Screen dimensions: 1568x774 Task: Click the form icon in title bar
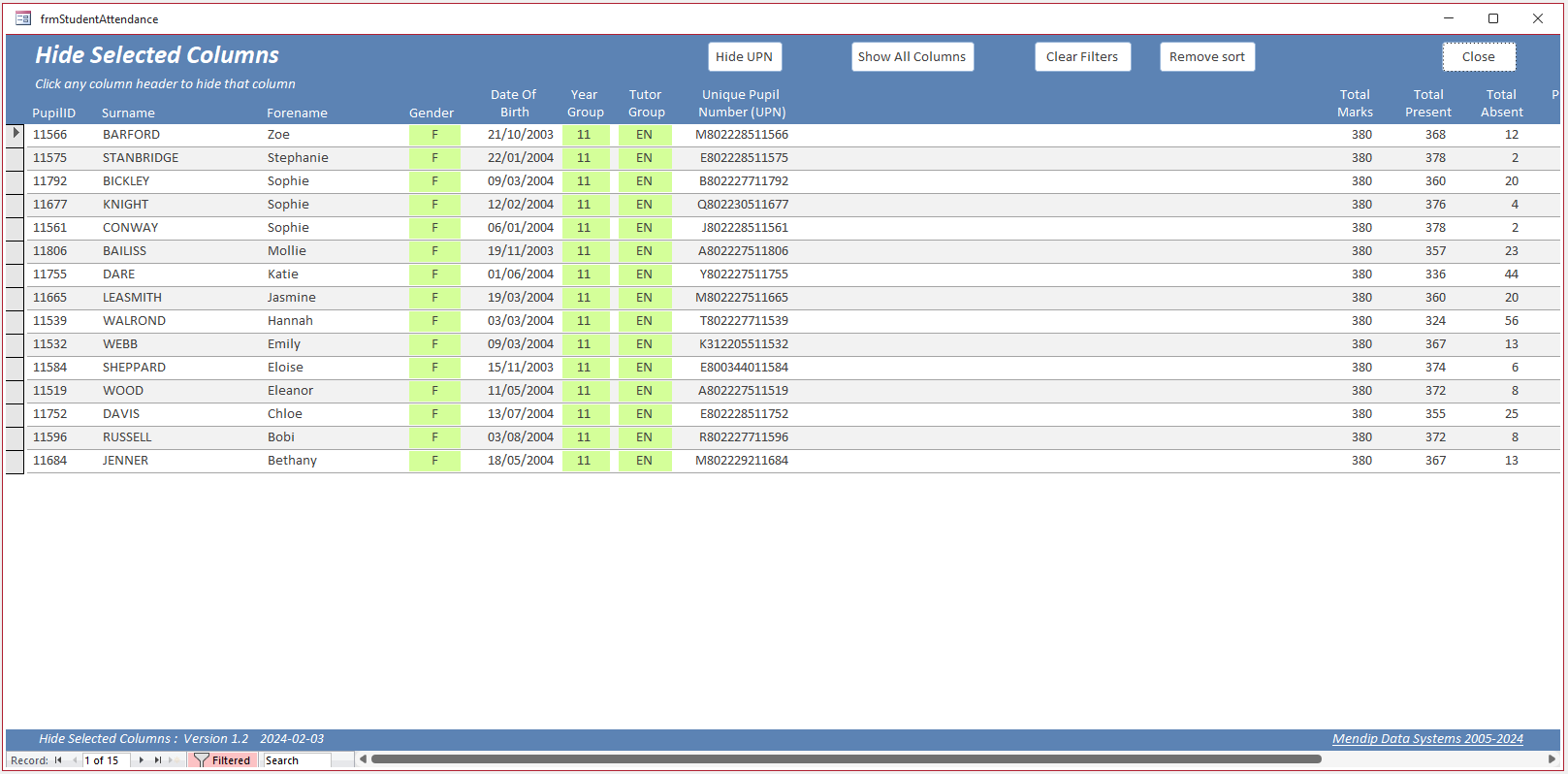(x=23, y=18)
